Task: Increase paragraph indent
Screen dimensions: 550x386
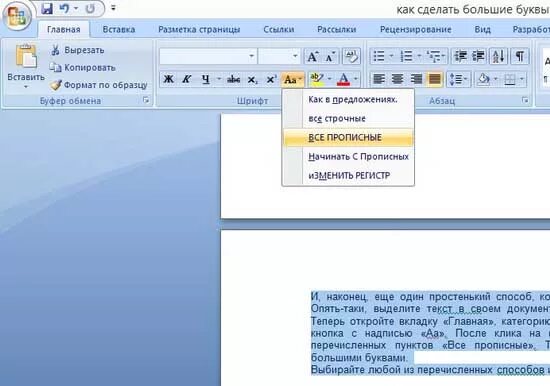Action: [x=478, y=56]
